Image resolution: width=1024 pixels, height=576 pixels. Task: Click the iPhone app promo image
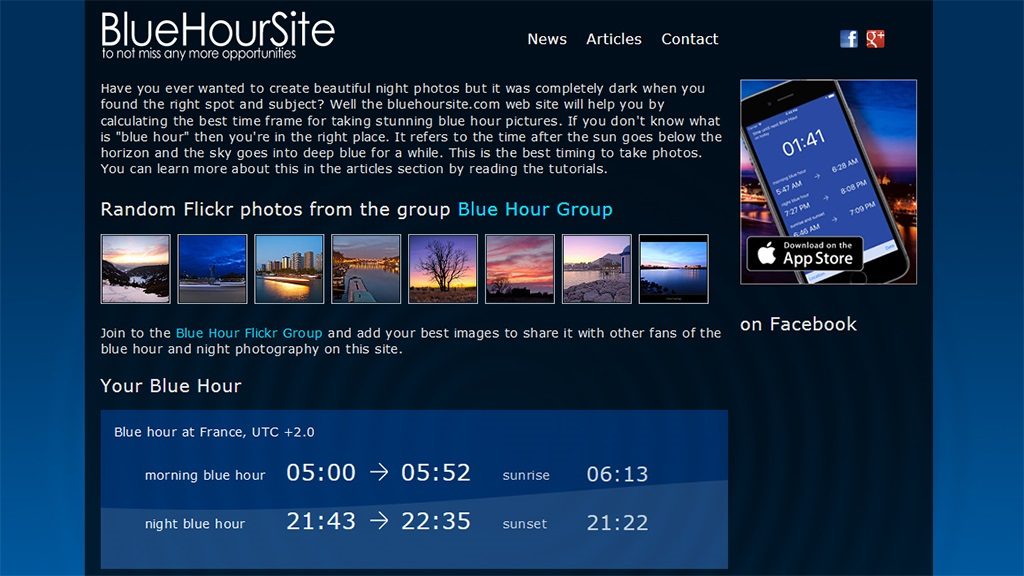pyautogui.click(x=828, y=160)
